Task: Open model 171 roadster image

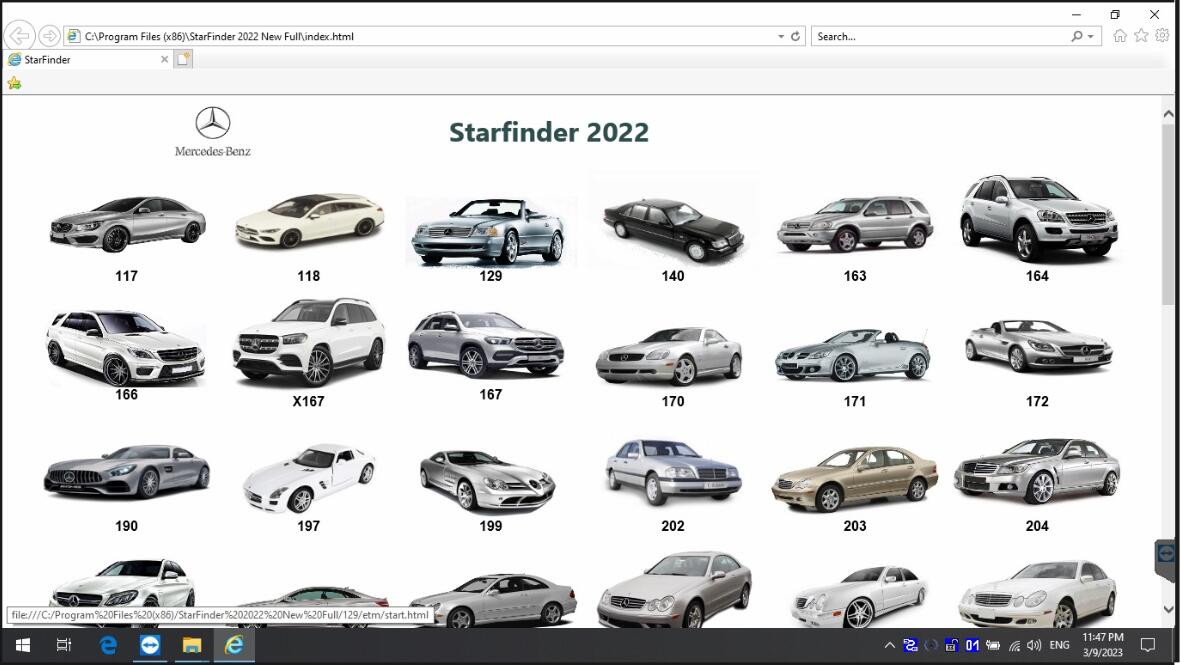Action: pyautogui.click(x=853, y=355)
